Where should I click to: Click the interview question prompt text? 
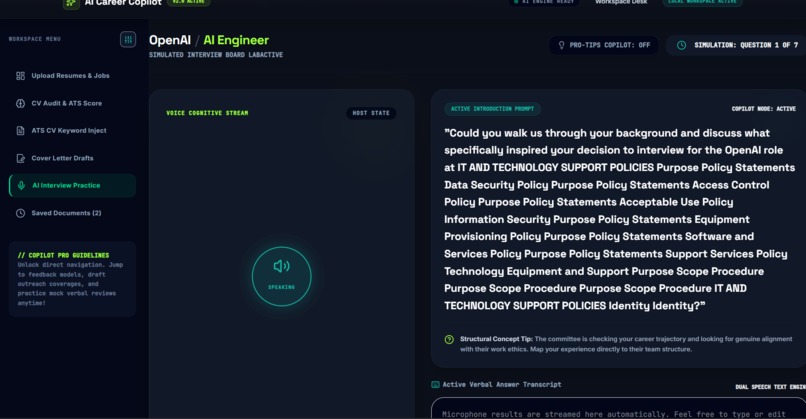pos(619,220)
